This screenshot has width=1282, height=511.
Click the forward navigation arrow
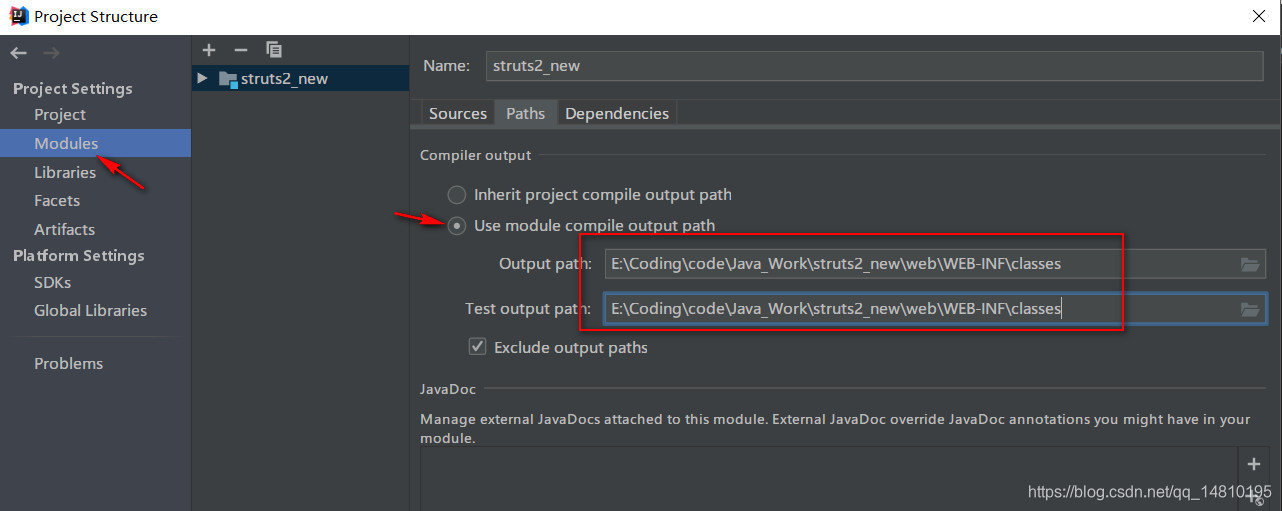pyautogui.click(x=52, y=53)
